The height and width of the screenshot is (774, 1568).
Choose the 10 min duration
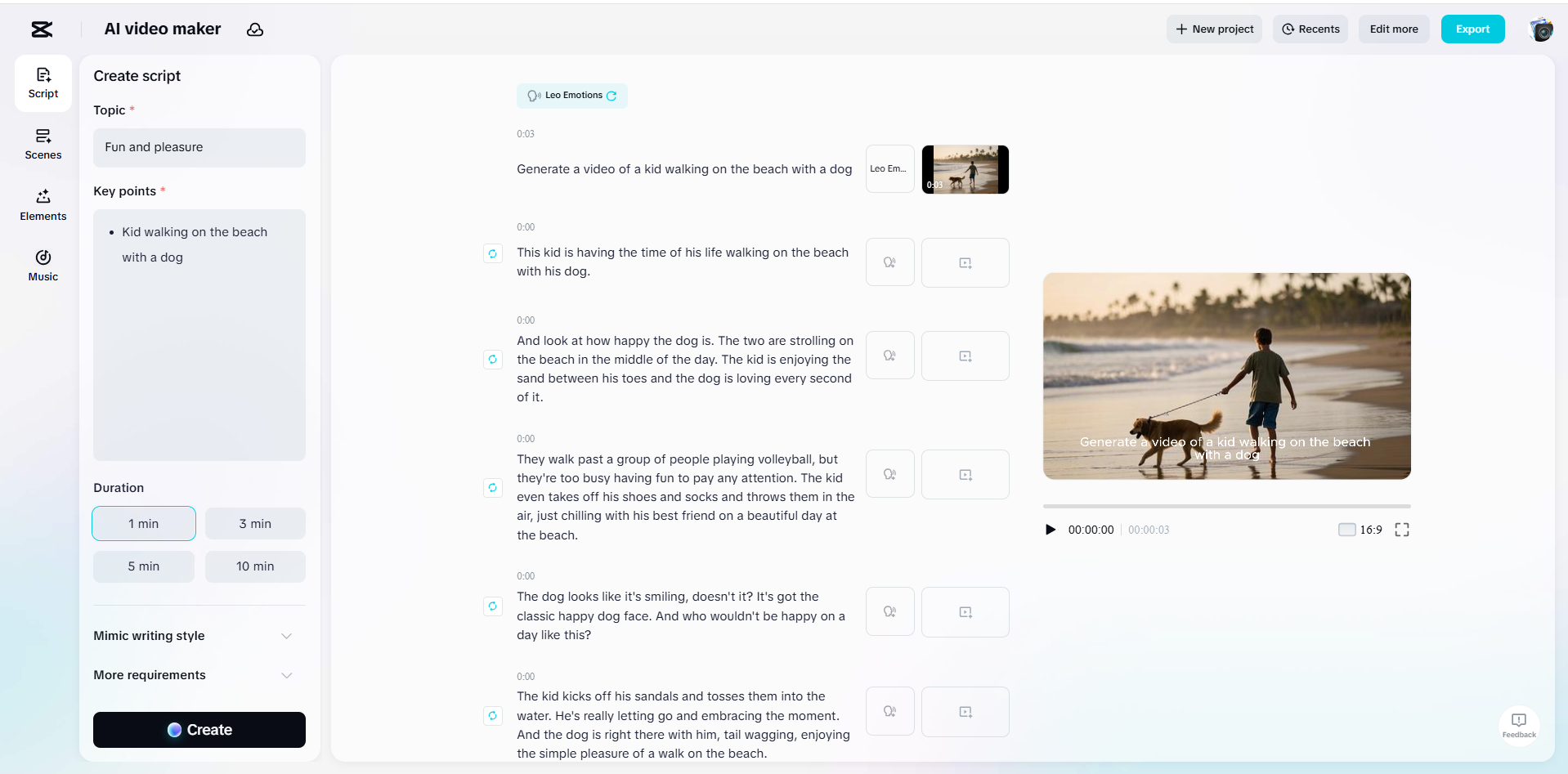(255, 566)
